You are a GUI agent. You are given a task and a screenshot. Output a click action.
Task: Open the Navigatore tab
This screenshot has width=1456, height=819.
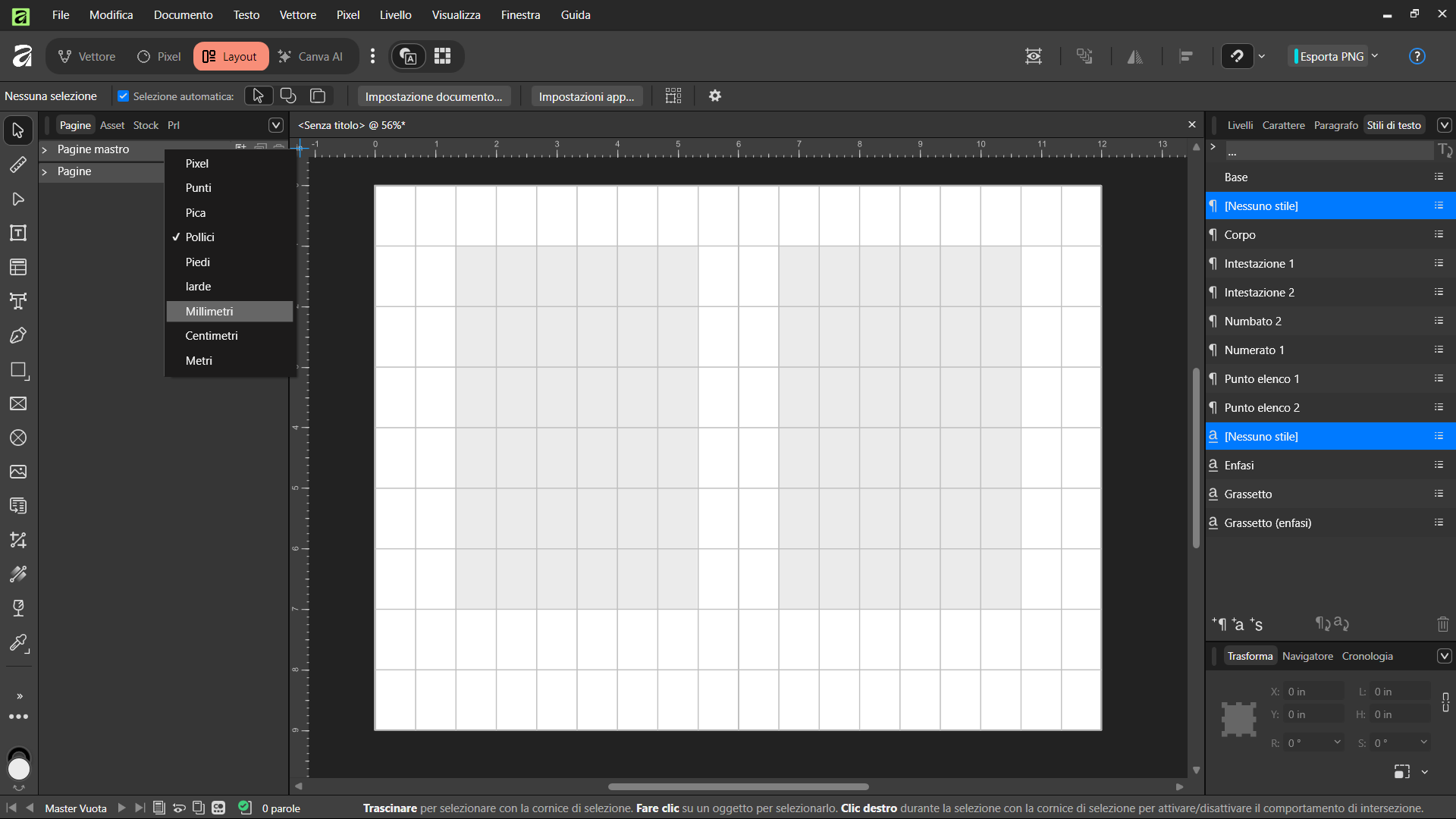pos(1307,656)
